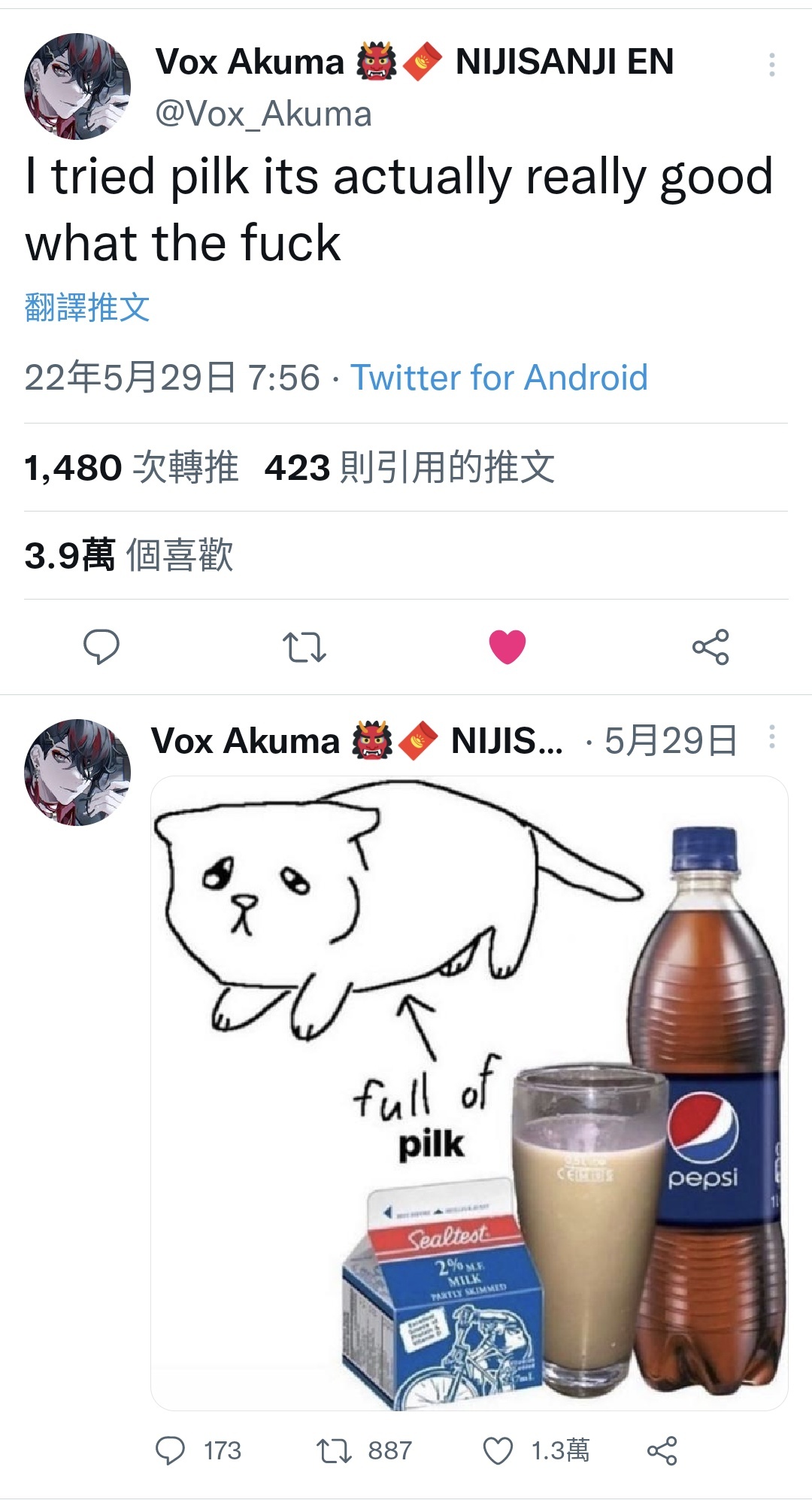Open the more options menu on main tweet

(771, 65)
